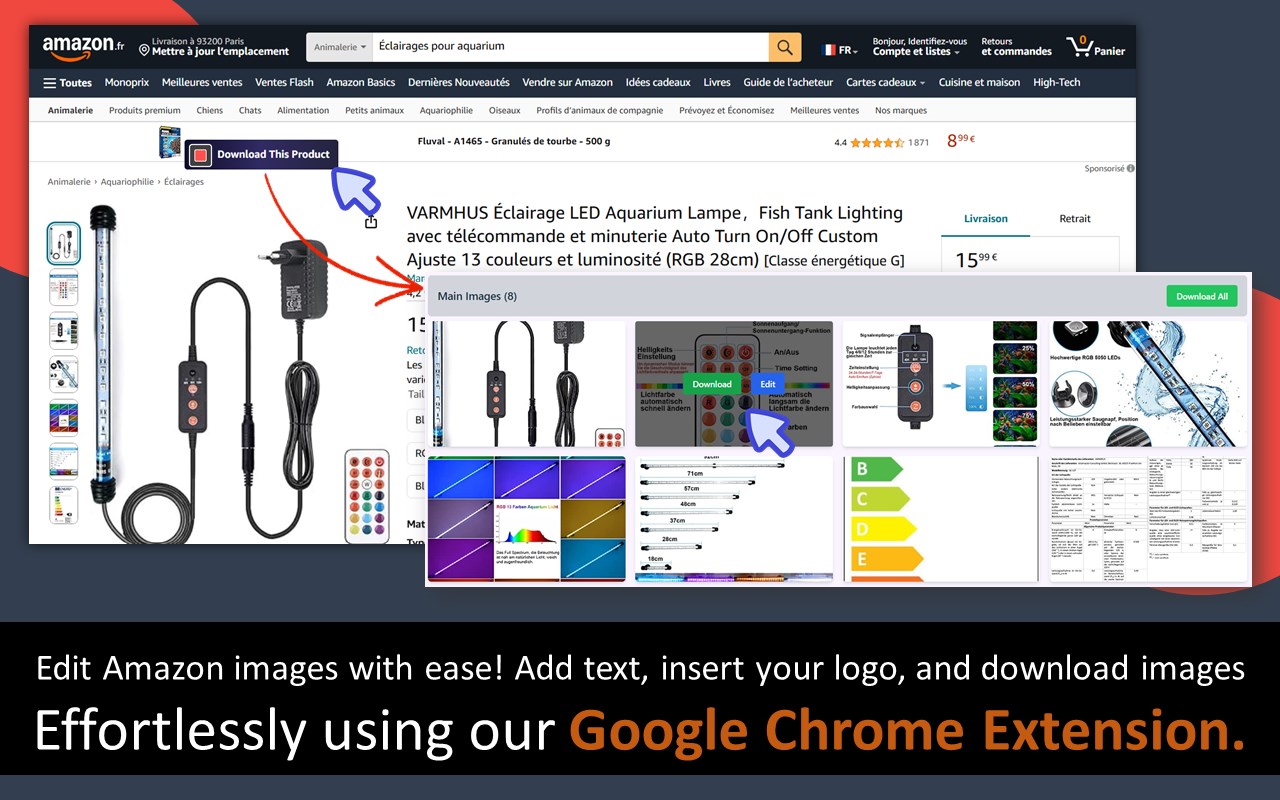Select the energy label thumbnail in side strip
This screenshot has width=1280, height=800.
pos(64,505)
